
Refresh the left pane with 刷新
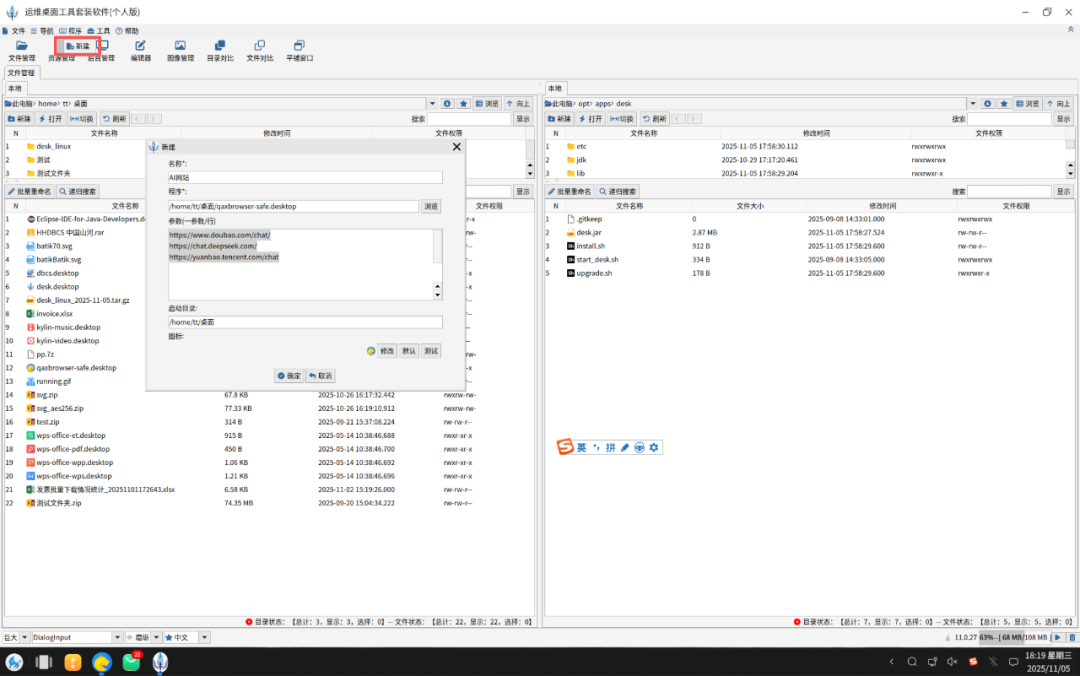point(114,119)
